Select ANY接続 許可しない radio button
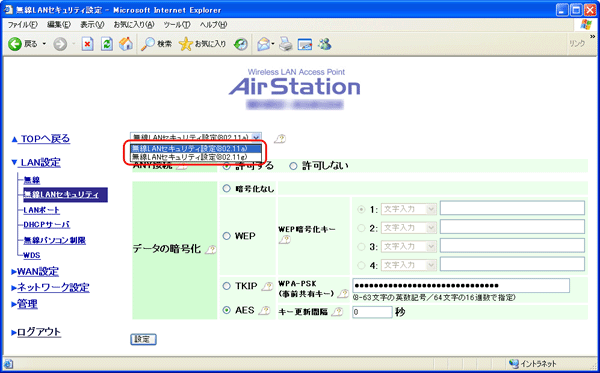 point(293,166)
